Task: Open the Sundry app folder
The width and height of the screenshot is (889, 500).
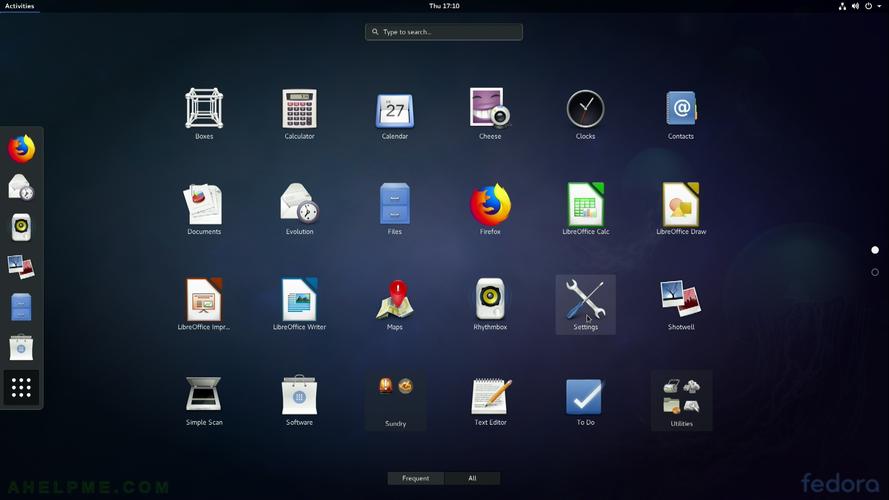Action: [x=395, y=400]
